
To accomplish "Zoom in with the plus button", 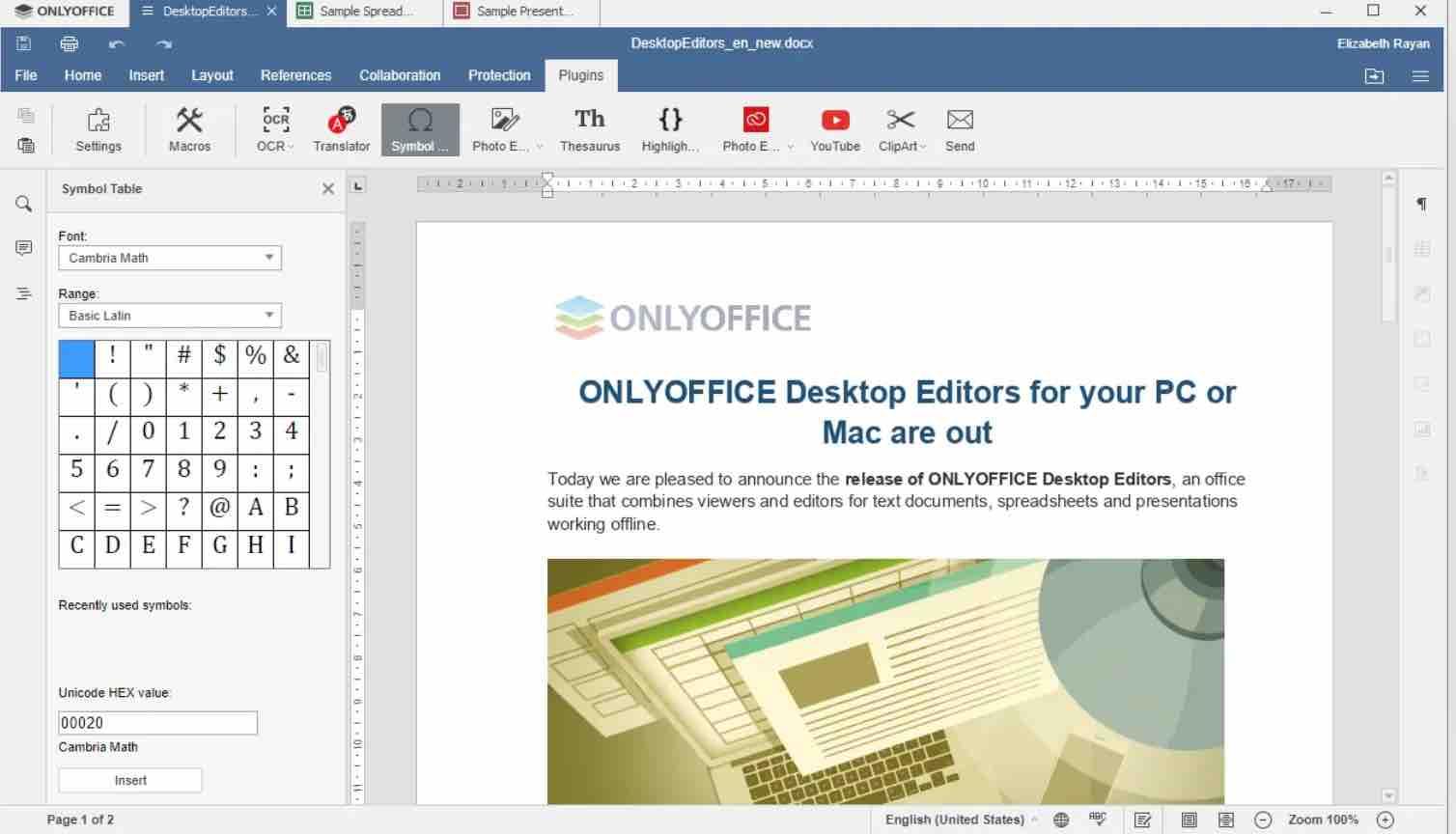I will pyautogui.click(x=1386, y=820).
